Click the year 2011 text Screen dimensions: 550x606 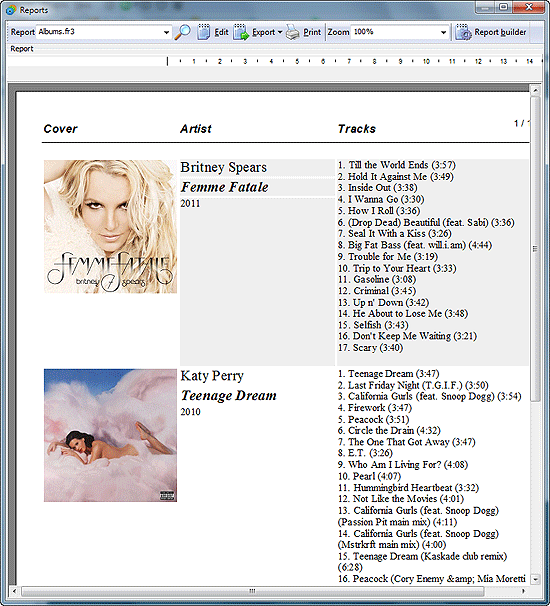click(190, 204)
